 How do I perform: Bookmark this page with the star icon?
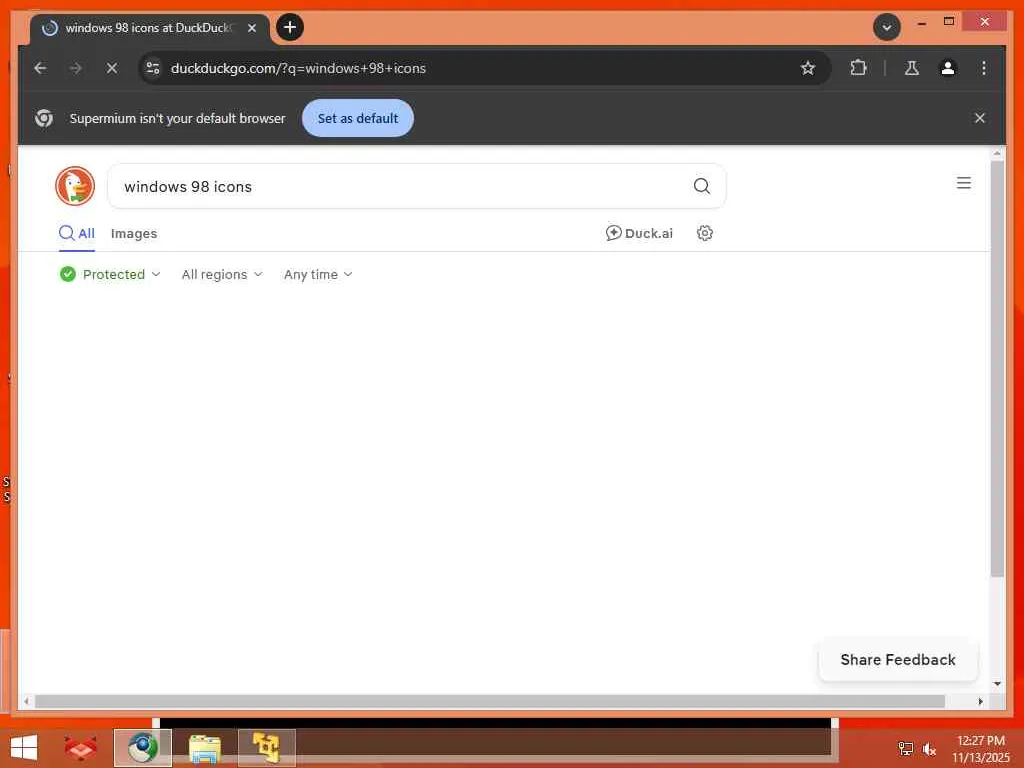(808, 68)
